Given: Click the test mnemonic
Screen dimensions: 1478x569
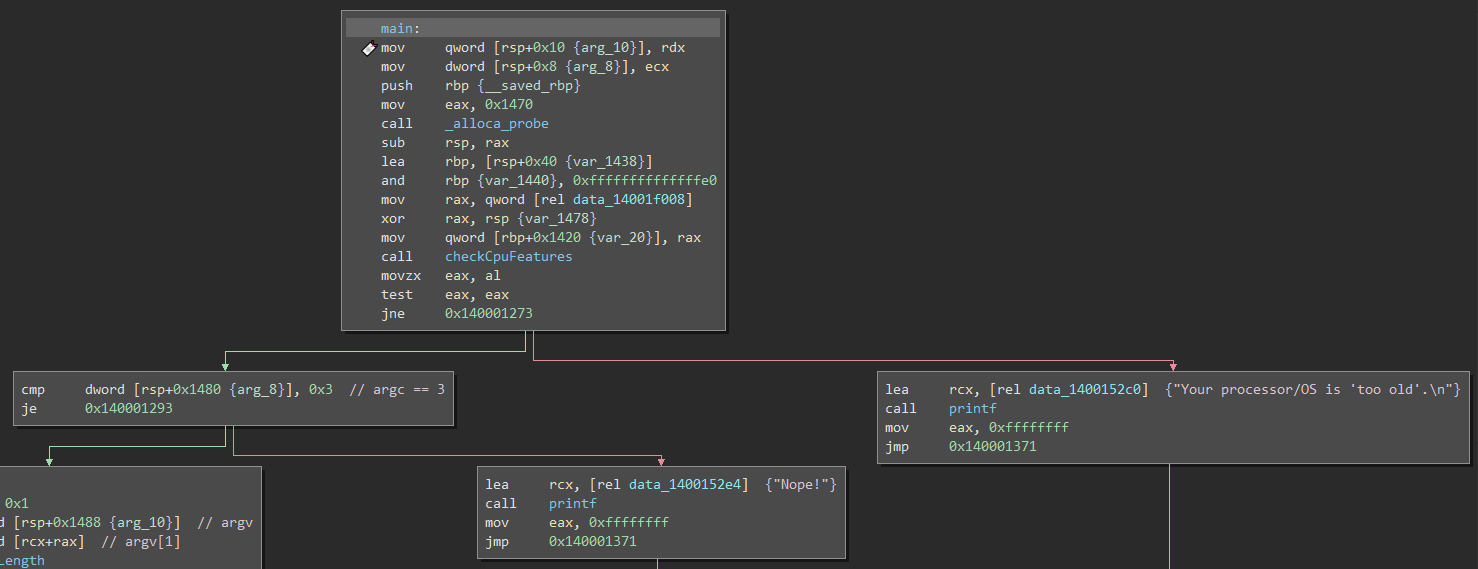Looking at the screenshot, I should coord(397,295).
